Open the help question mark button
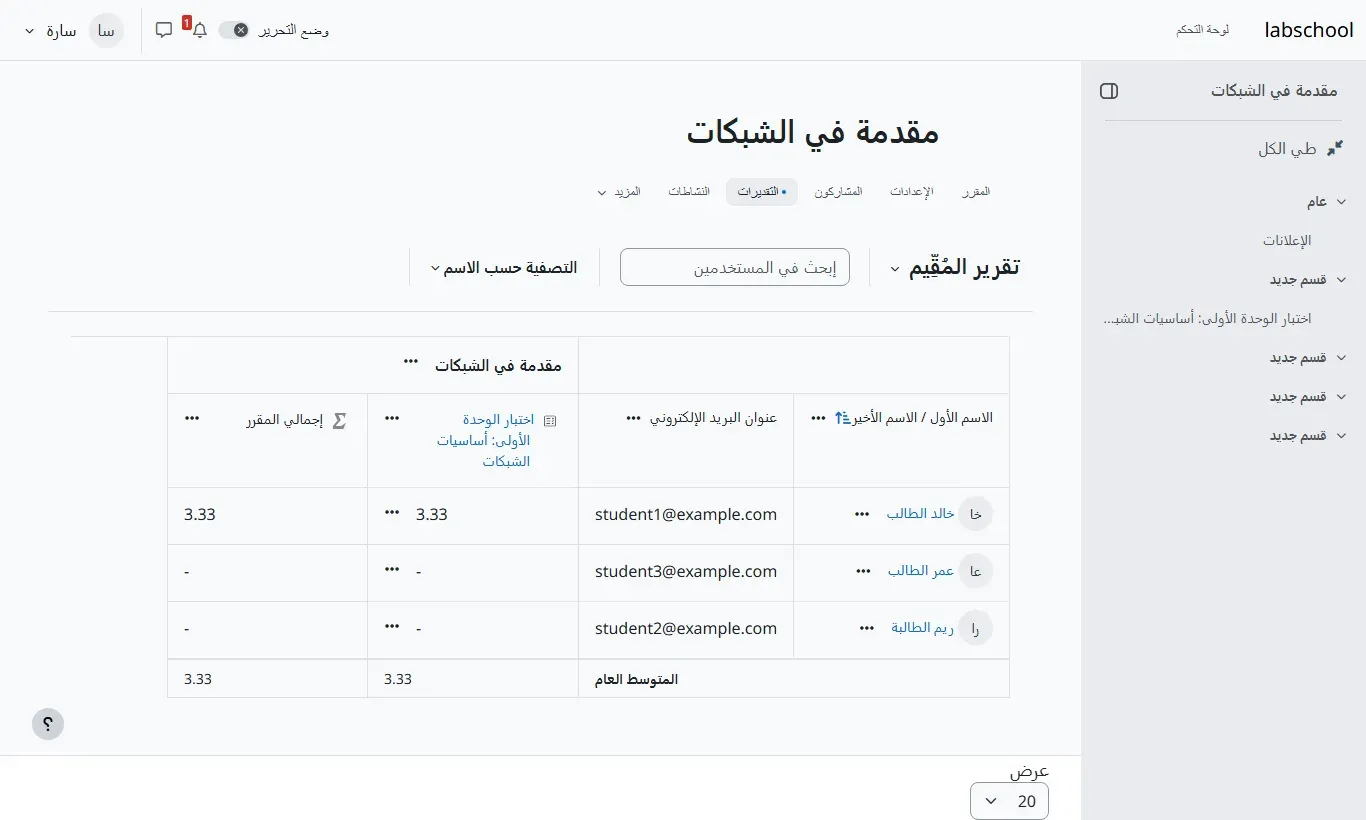 pyautogui.click(x=48, y=724)
